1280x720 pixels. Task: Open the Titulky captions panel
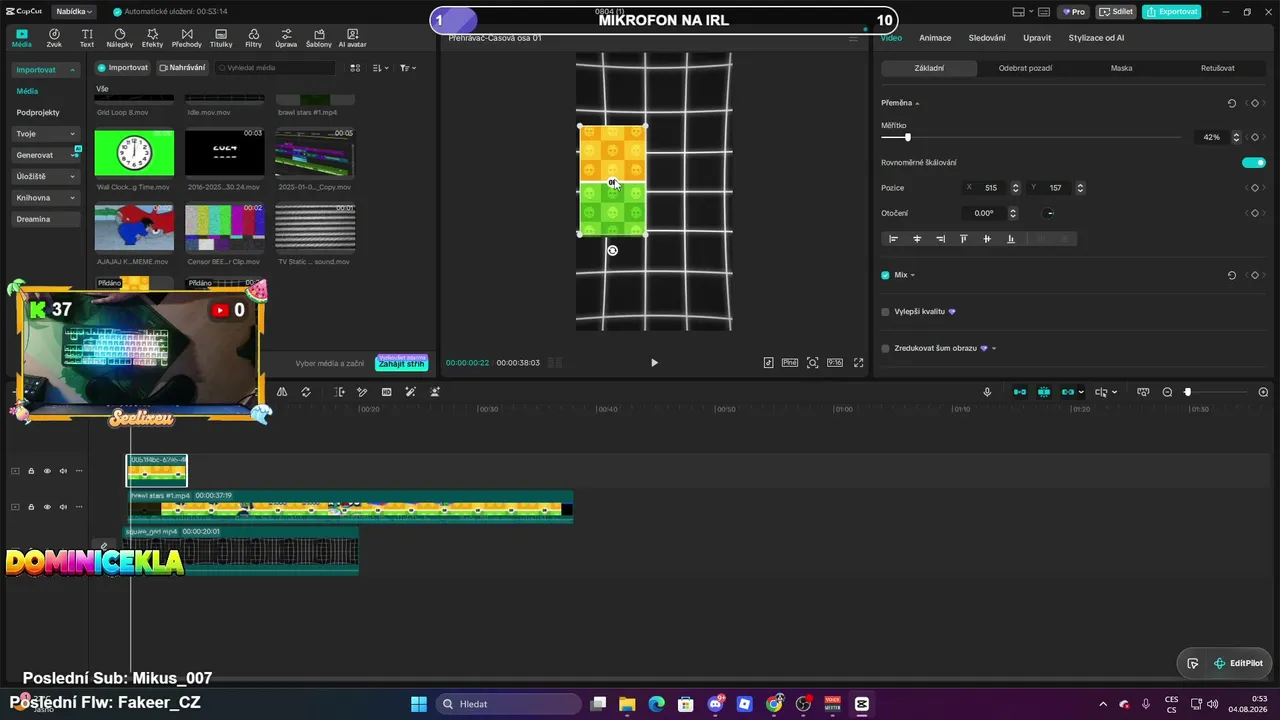tap(221, 38)
